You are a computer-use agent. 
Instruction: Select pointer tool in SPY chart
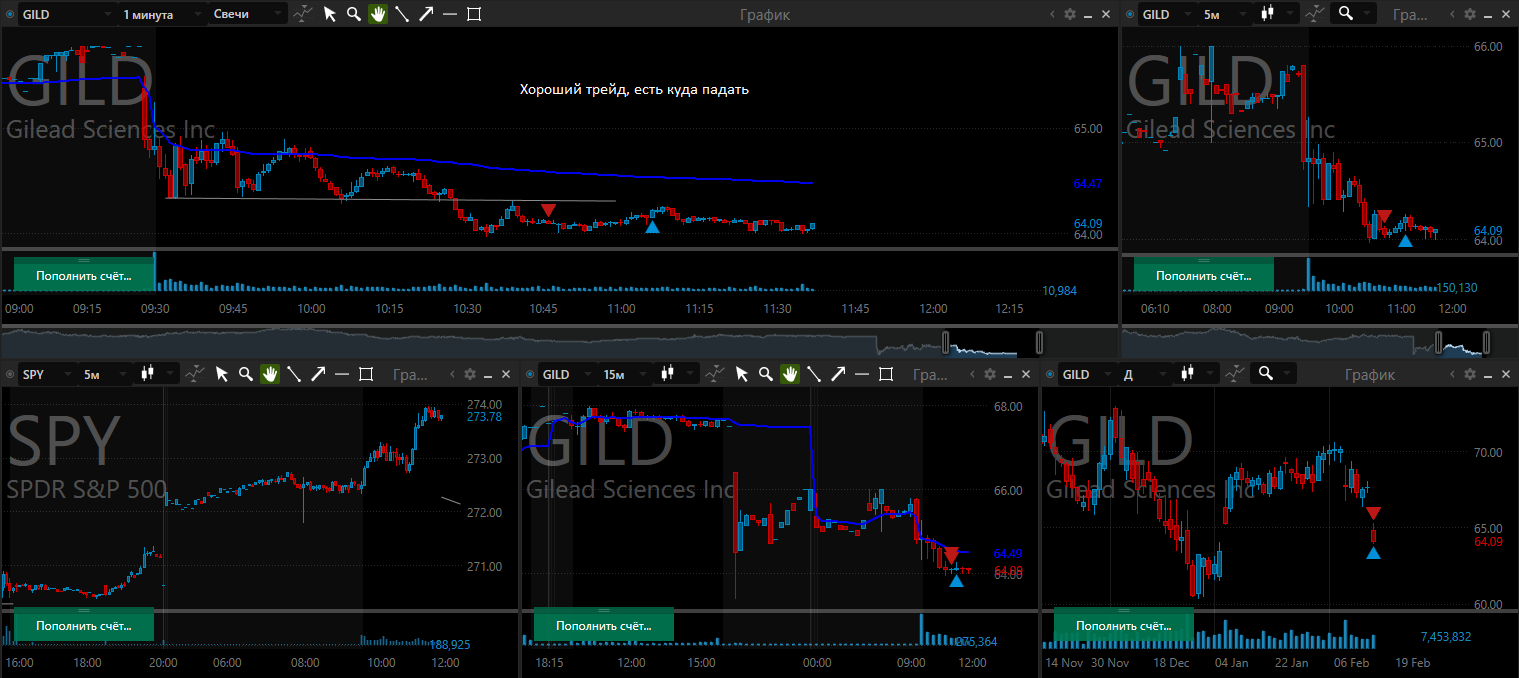click(222, 374)
